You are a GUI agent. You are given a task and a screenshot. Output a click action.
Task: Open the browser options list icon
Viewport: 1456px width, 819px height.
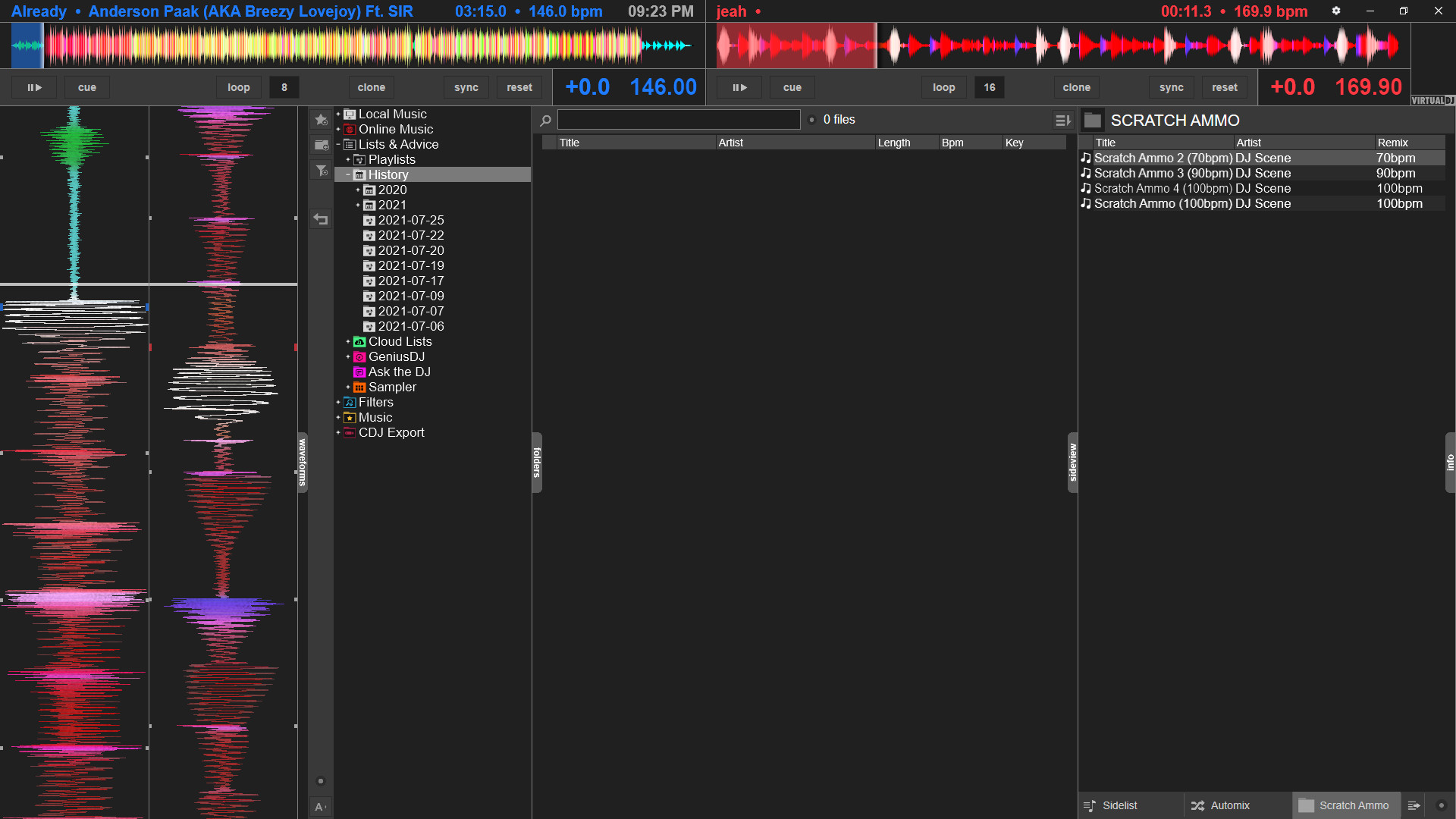tap(1063, 120)
